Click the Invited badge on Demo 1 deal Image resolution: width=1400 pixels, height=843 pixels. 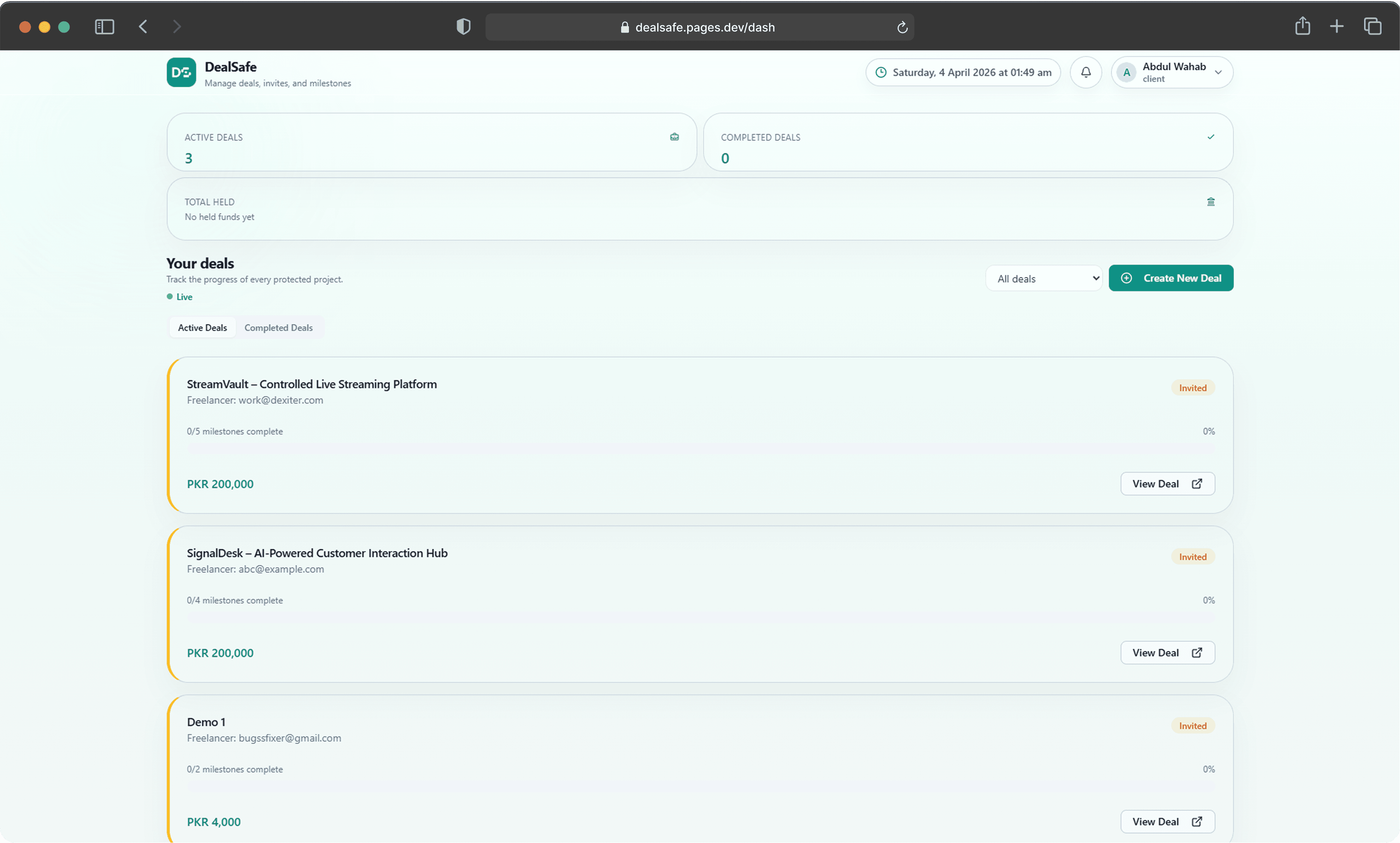click(x=1193, y=726)
